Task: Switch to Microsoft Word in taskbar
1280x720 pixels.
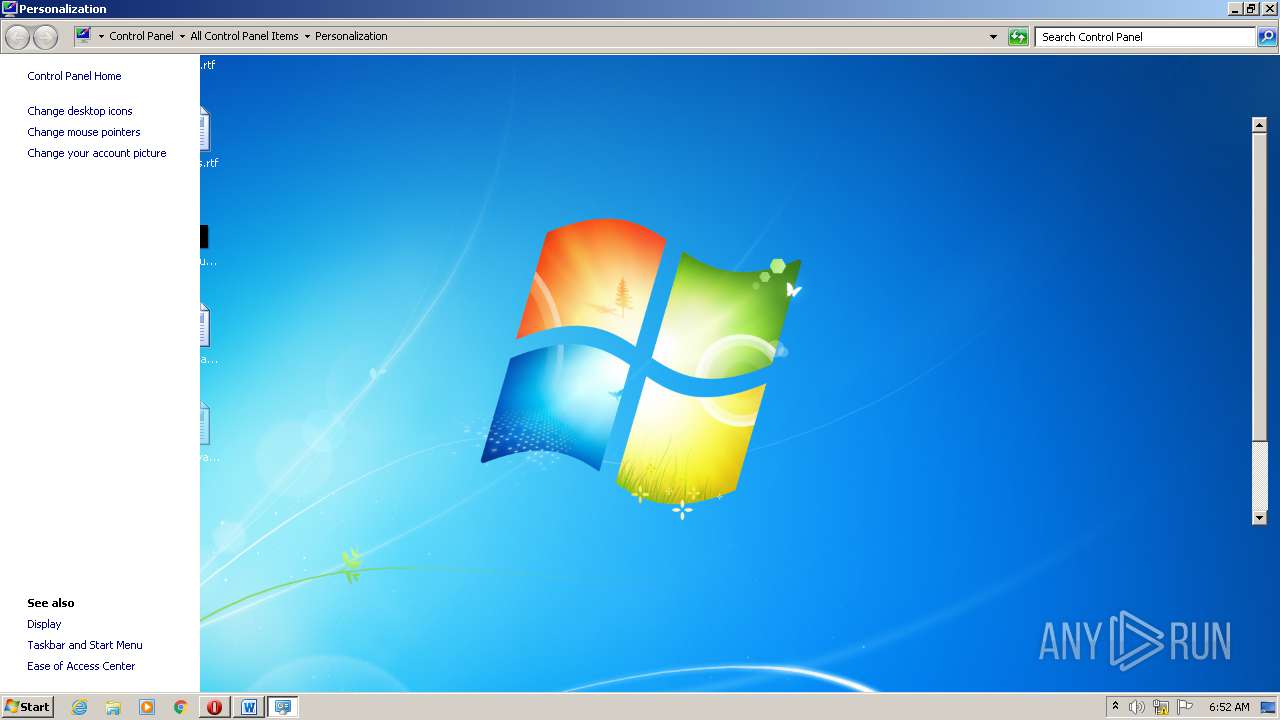Action: pyautogui.click(x=249, y=707)
